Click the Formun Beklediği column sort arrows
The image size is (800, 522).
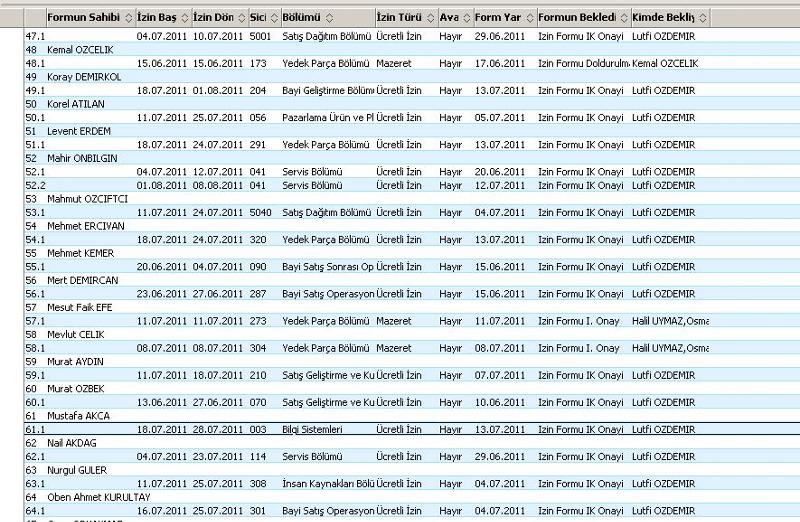(x=624, y=18)
